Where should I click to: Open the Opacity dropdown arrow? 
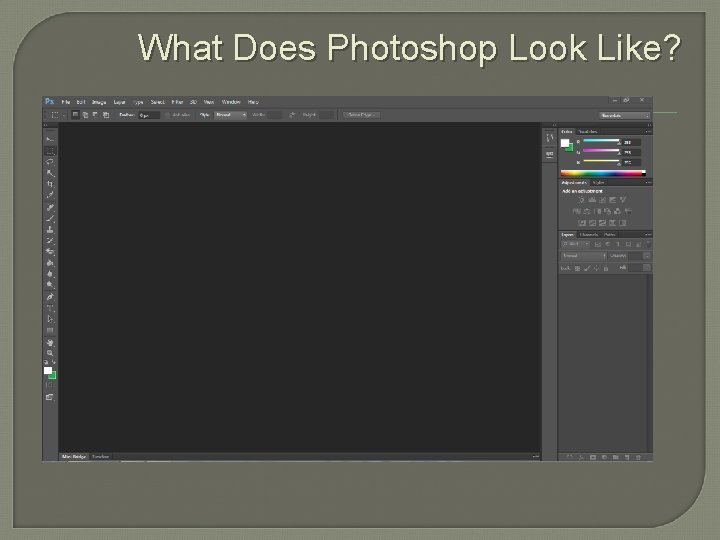click(647, 256)
